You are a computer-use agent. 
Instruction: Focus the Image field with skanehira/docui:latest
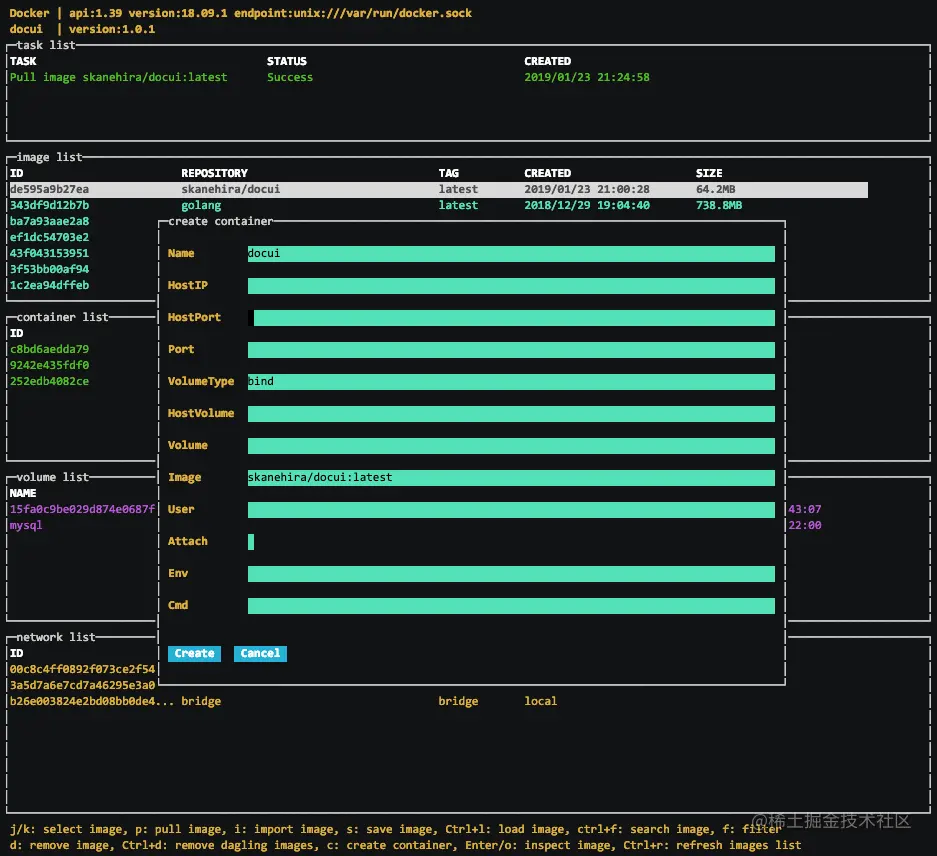pyautogui.click(x=511, y=478)
